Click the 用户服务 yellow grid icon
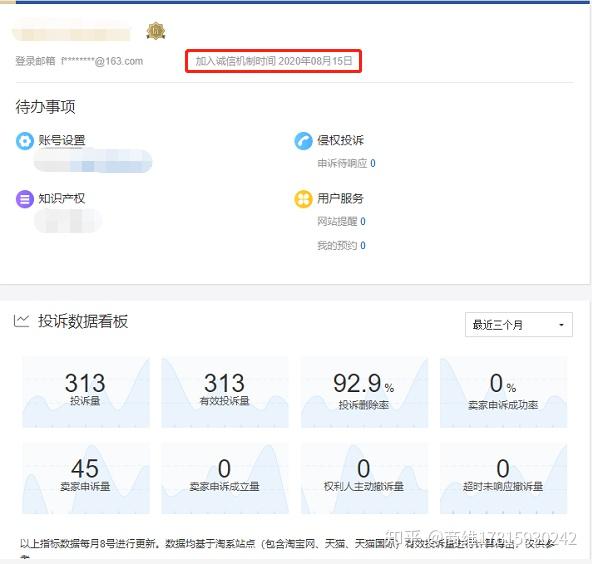Screen dimensions: 592x564 [304, 199]
